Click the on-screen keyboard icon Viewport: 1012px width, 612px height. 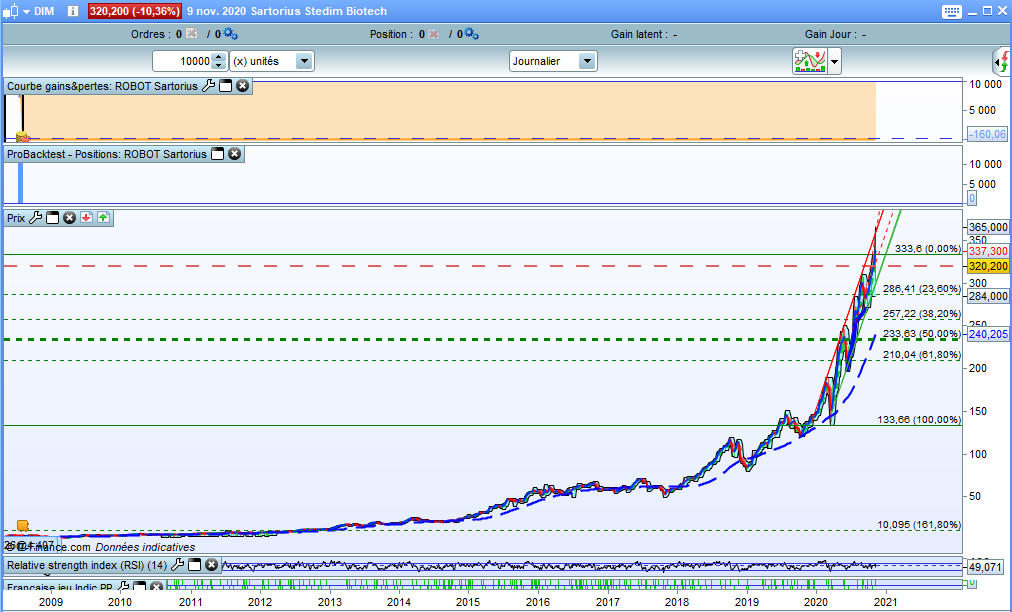(951, 11)
